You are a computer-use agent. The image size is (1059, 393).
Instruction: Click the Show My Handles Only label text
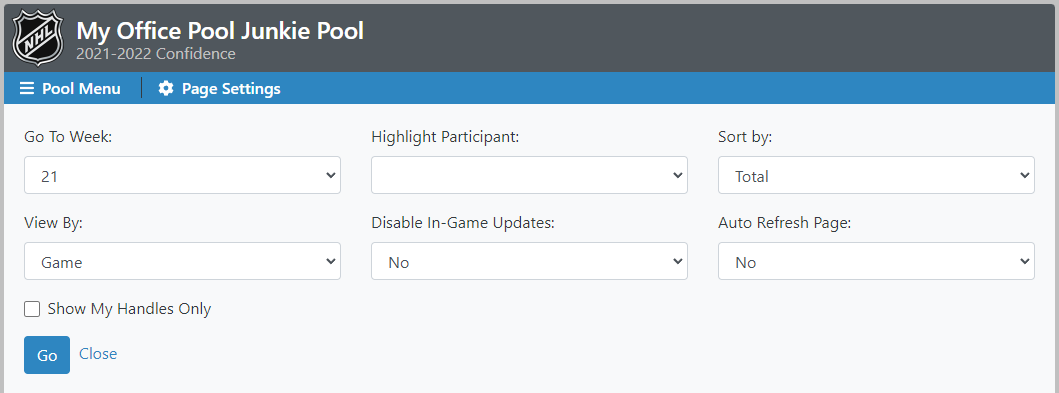pos(129,309)
